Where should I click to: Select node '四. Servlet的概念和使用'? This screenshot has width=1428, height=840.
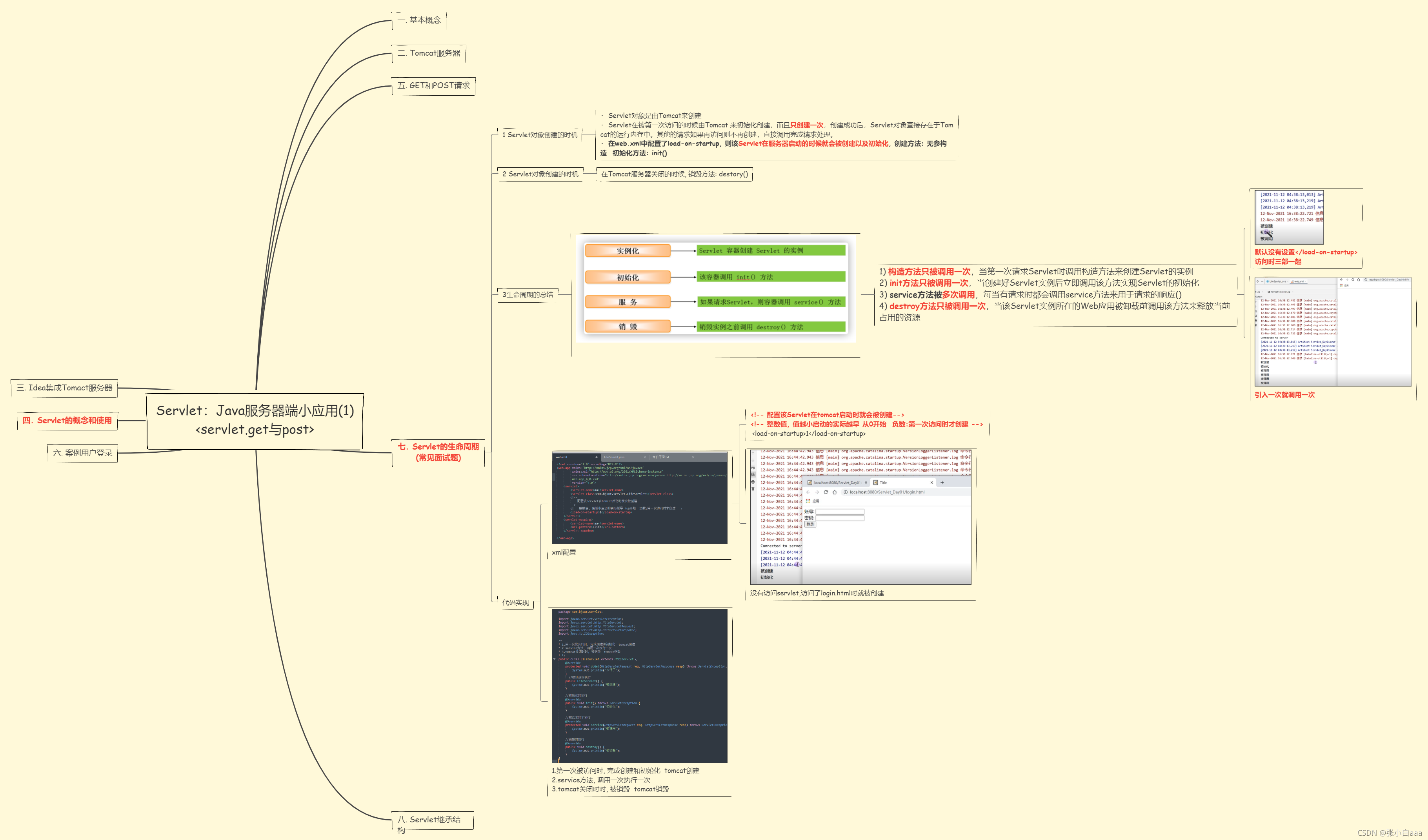pyautogui.click(x=67, y=420)
